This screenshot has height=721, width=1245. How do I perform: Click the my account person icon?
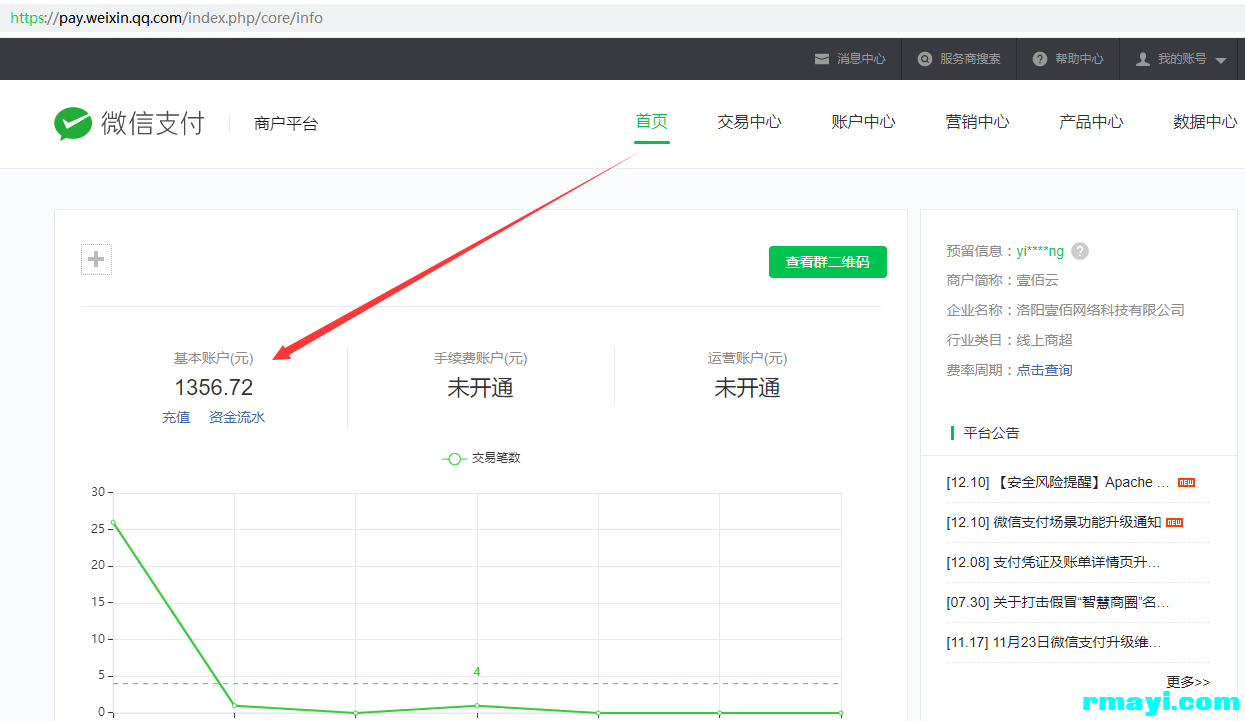[x=1143, y=59]
